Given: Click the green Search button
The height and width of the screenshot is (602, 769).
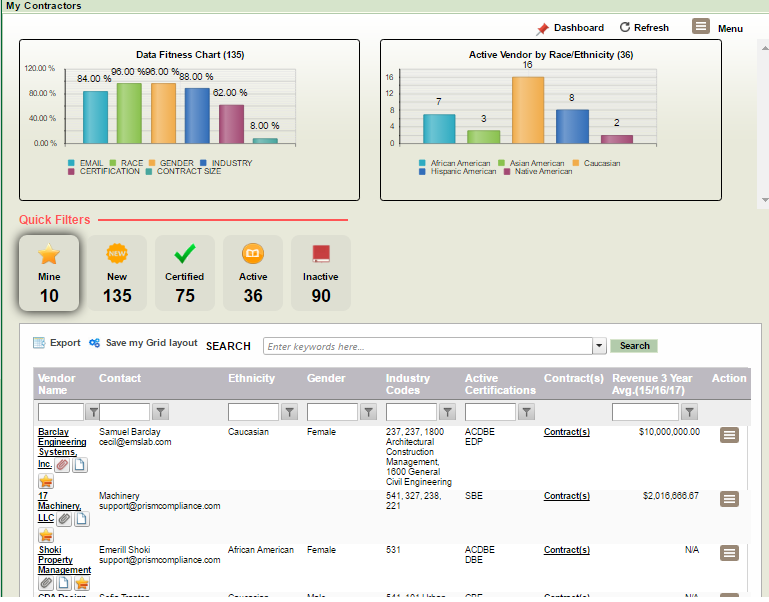Looking at the screenshot, I should (x=634, y=346).
